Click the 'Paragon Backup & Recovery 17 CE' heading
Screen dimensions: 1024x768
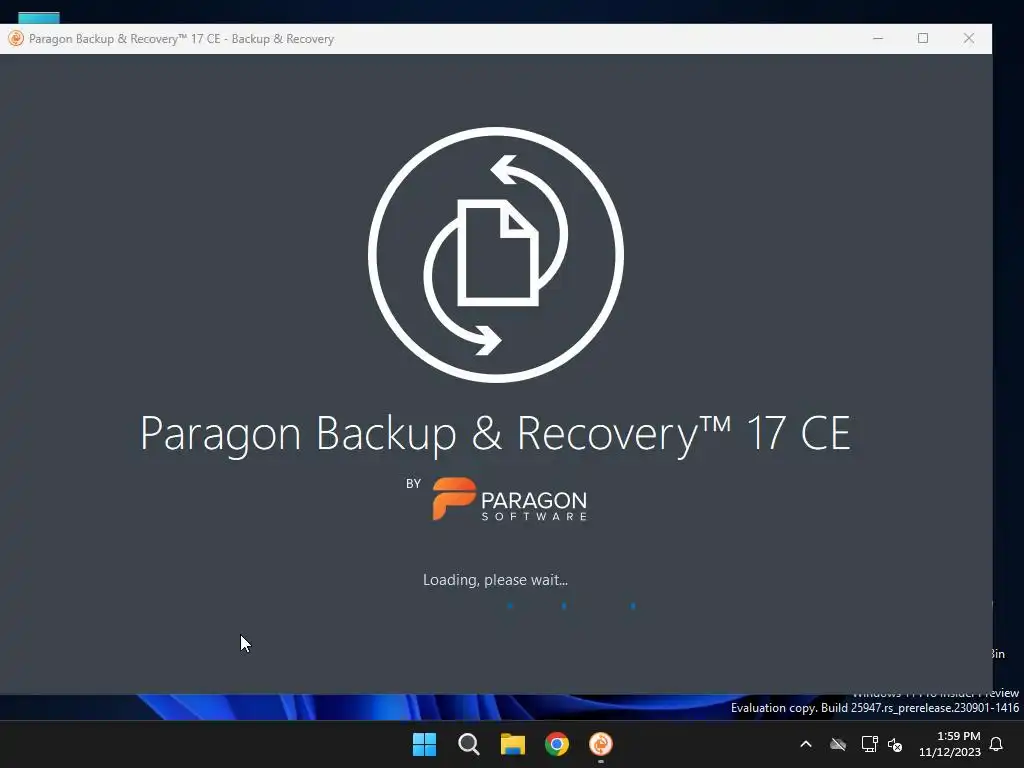click(x=496, y=433)
